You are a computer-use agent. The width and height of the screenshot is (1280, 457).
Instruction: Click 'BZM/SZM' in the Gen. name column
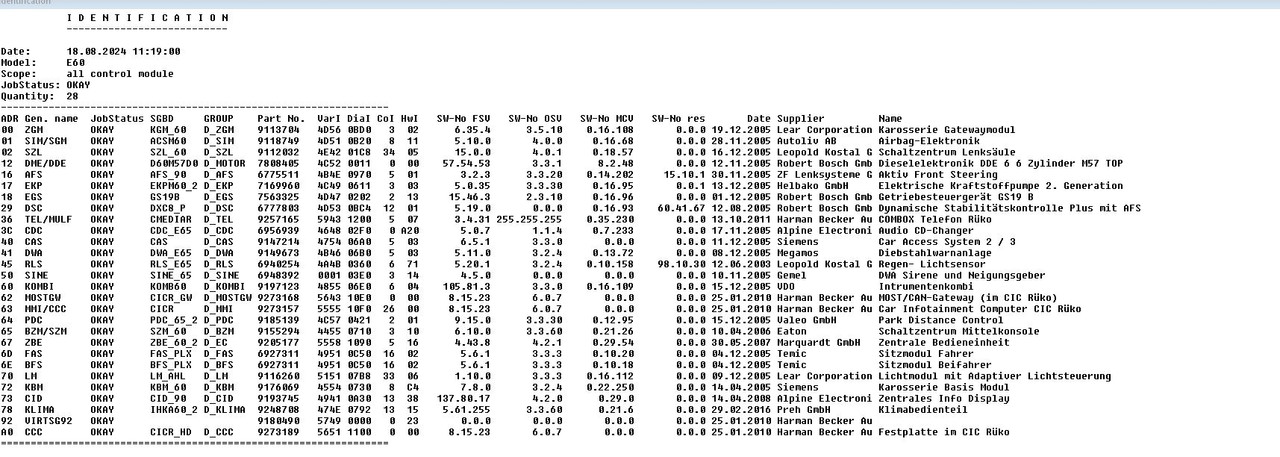pos(46,331)
